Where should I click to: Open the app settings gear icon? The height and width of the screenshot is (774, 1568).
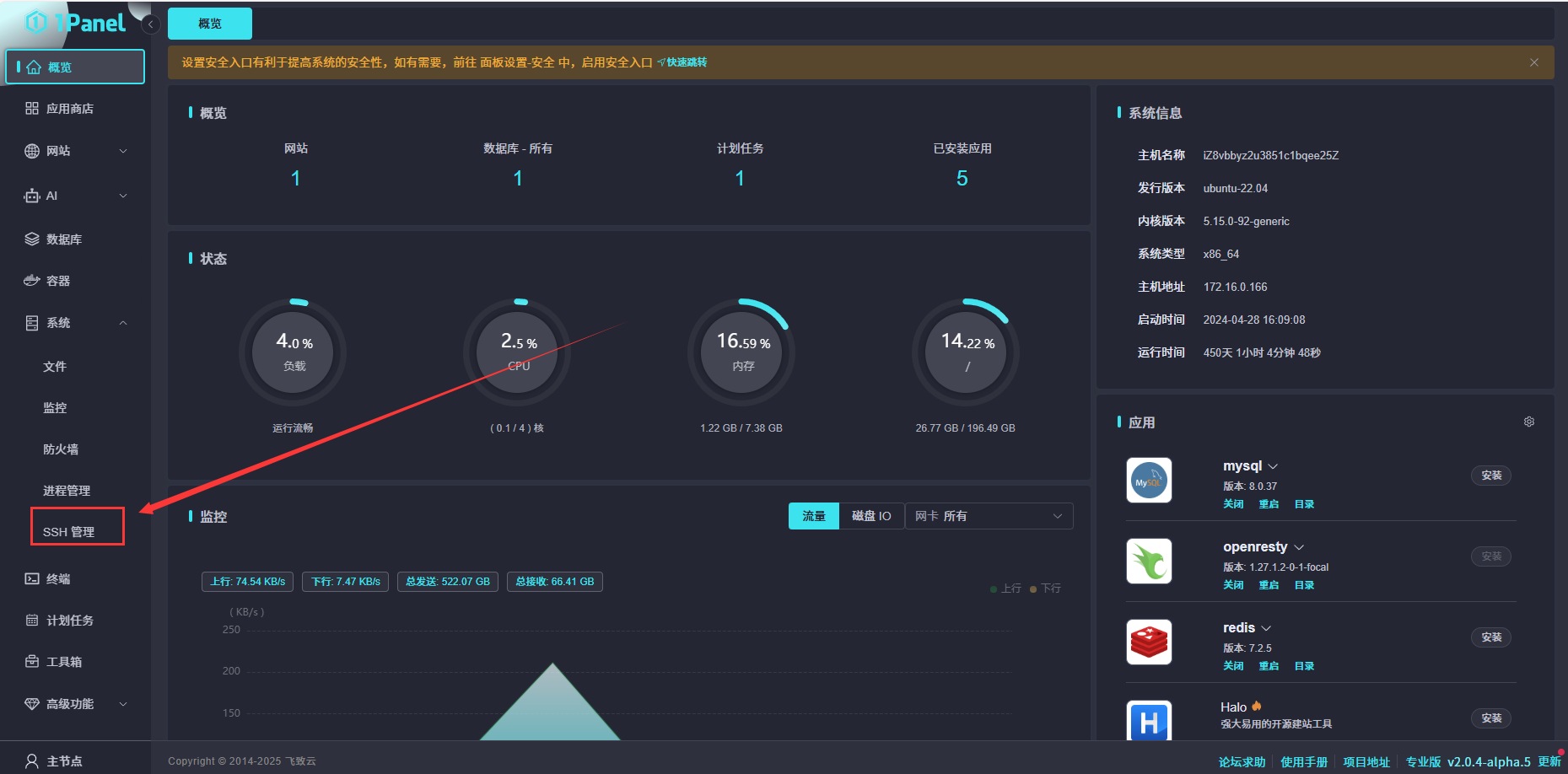point(1528,422)
